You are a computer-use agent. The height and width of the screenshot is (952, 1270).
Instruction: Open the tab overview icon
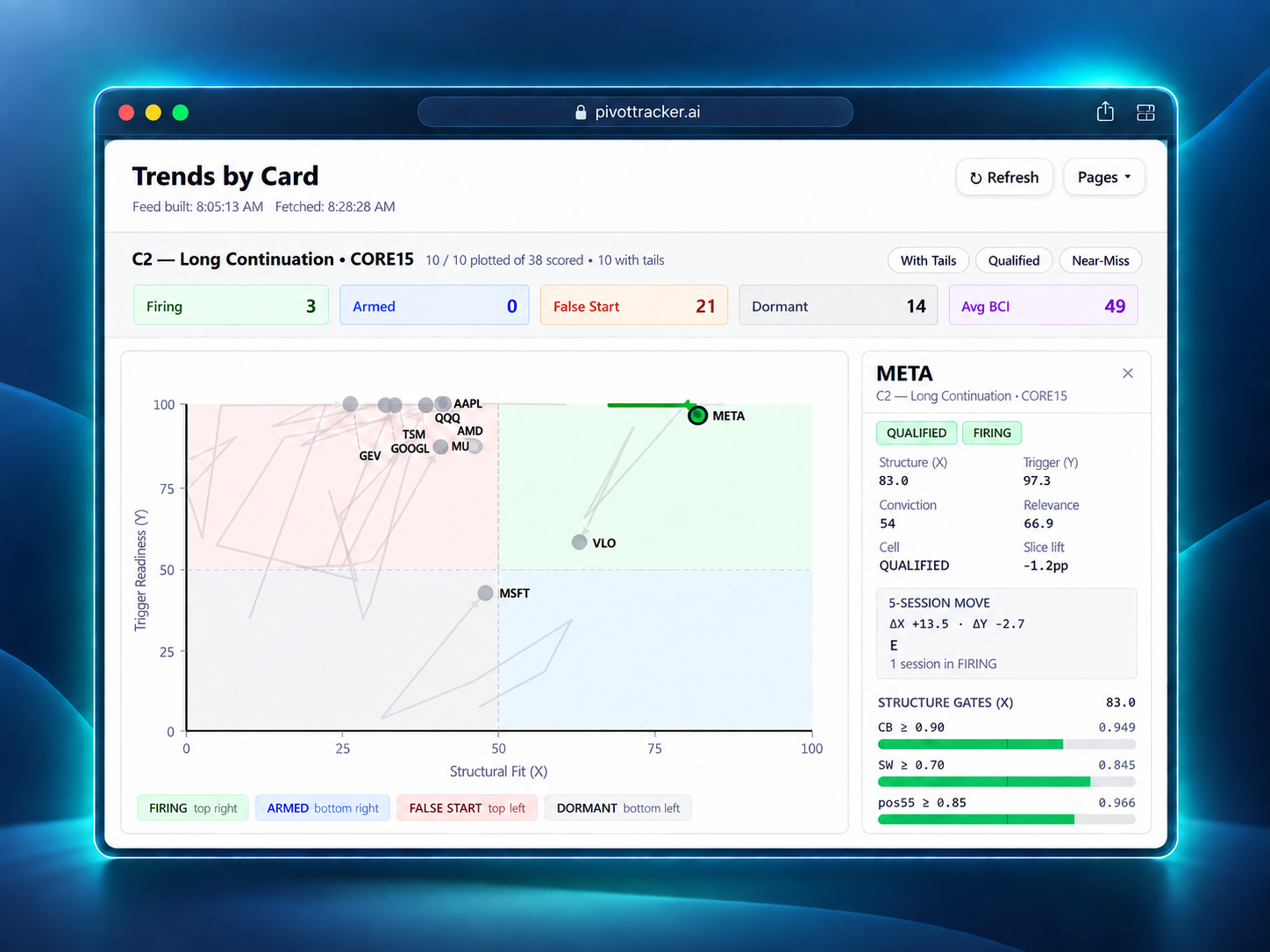1145,112
